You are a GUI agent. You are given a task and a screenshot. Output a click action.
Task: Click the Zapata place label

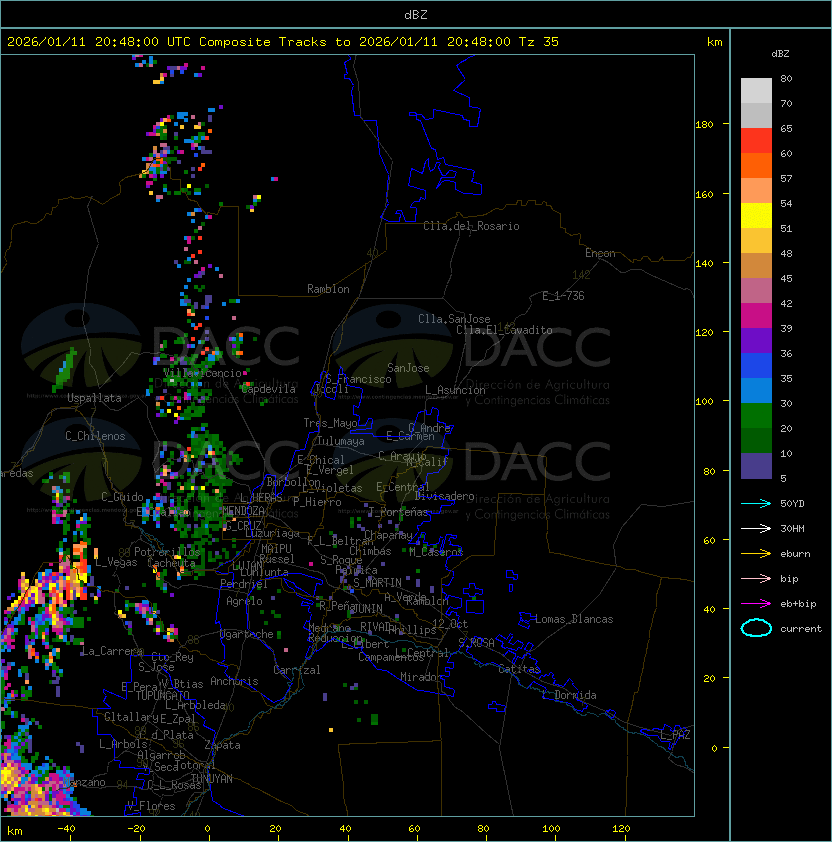point(222,745)
